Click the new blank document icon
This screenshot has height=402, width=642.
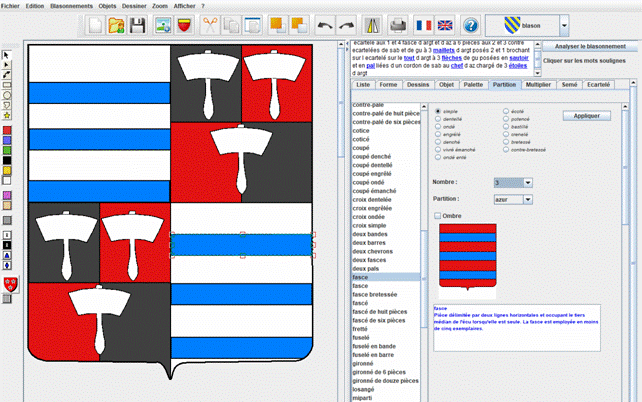coord(95,24)
